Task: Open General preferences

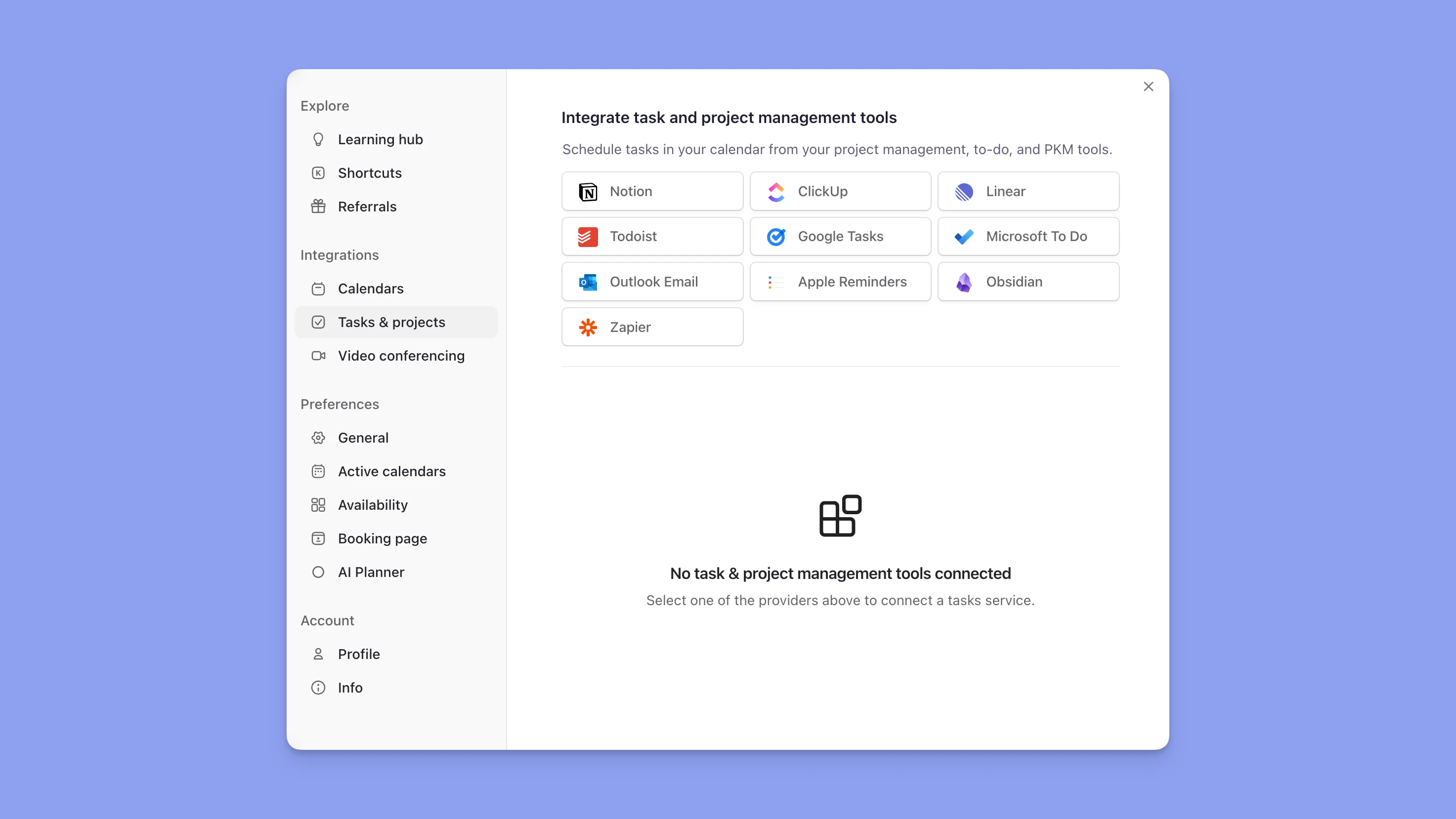Action: (x=363, y=437)
